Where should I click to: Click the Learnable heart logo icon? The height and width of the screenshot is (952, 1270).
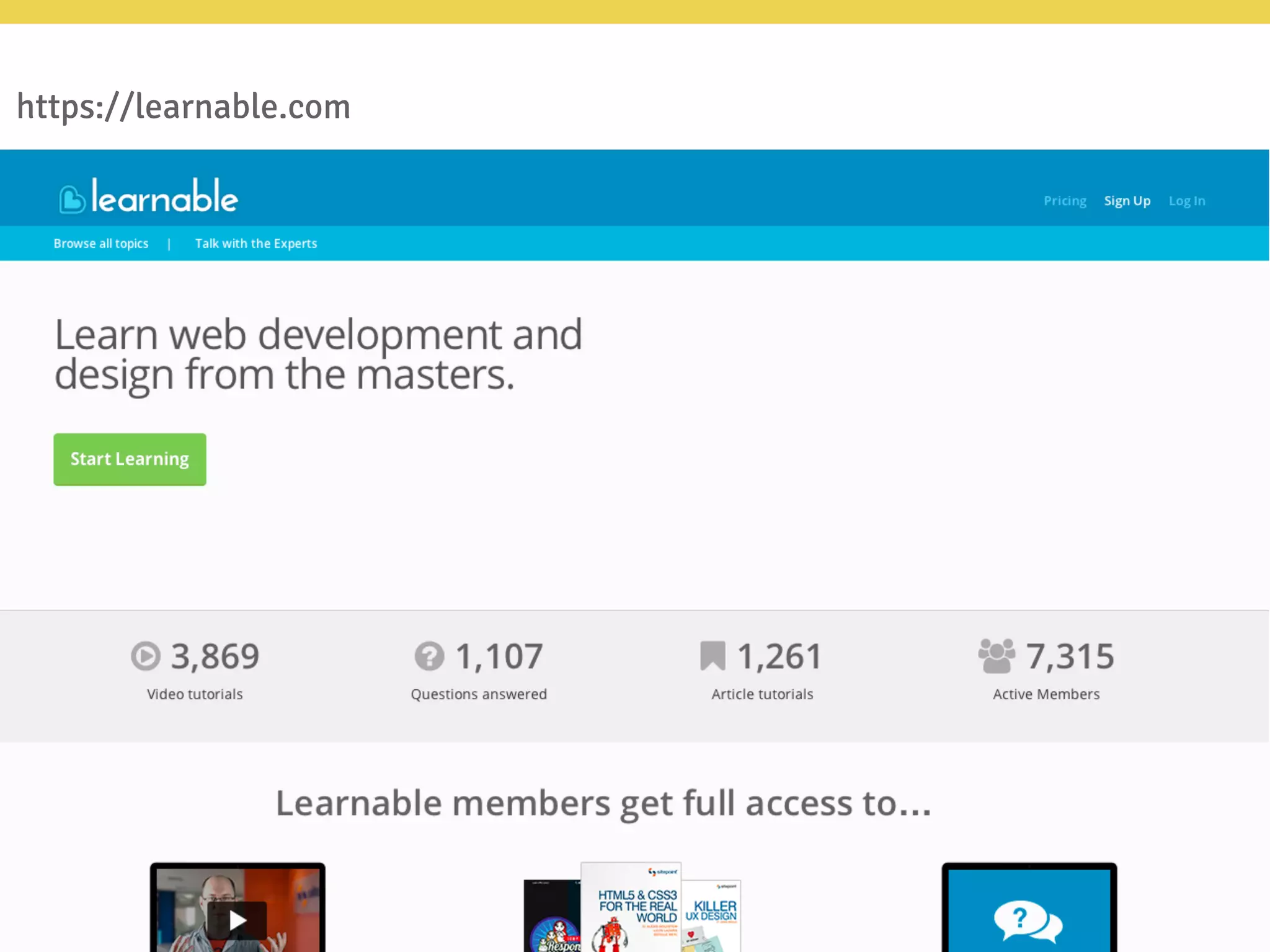tap(72, 199)
